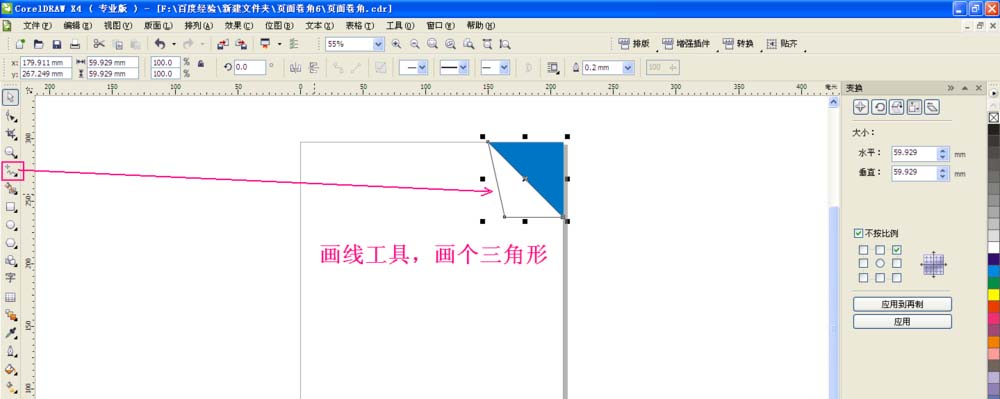Check the middle-right anchor point checkbox
The width and height of the screenshot is (1000, 399).
[897, 263]
